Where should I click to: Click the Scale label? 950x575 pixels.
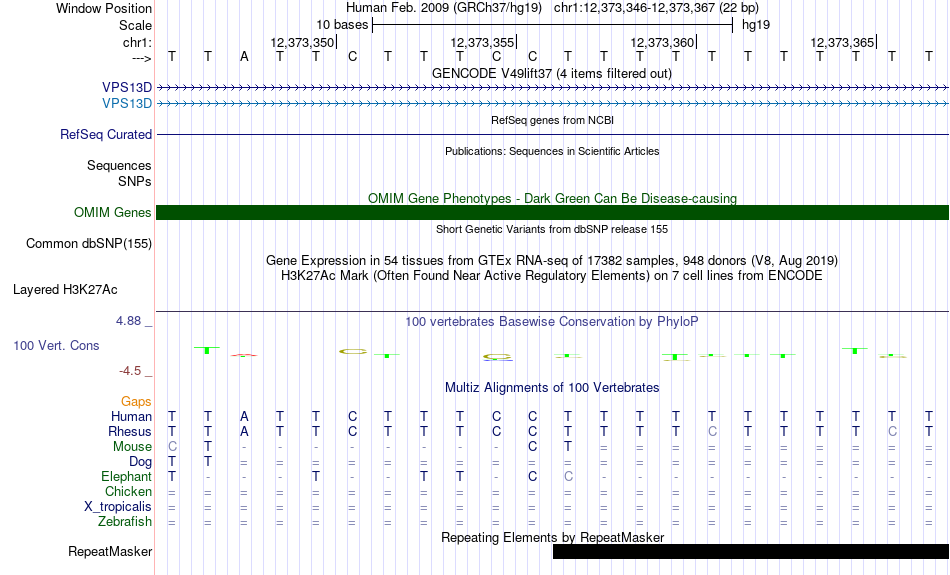click(136, 25)
